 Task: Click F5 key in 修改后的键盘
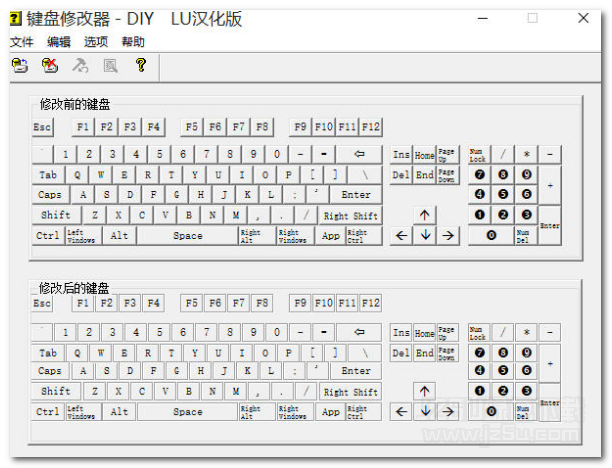tap(191, 303)
